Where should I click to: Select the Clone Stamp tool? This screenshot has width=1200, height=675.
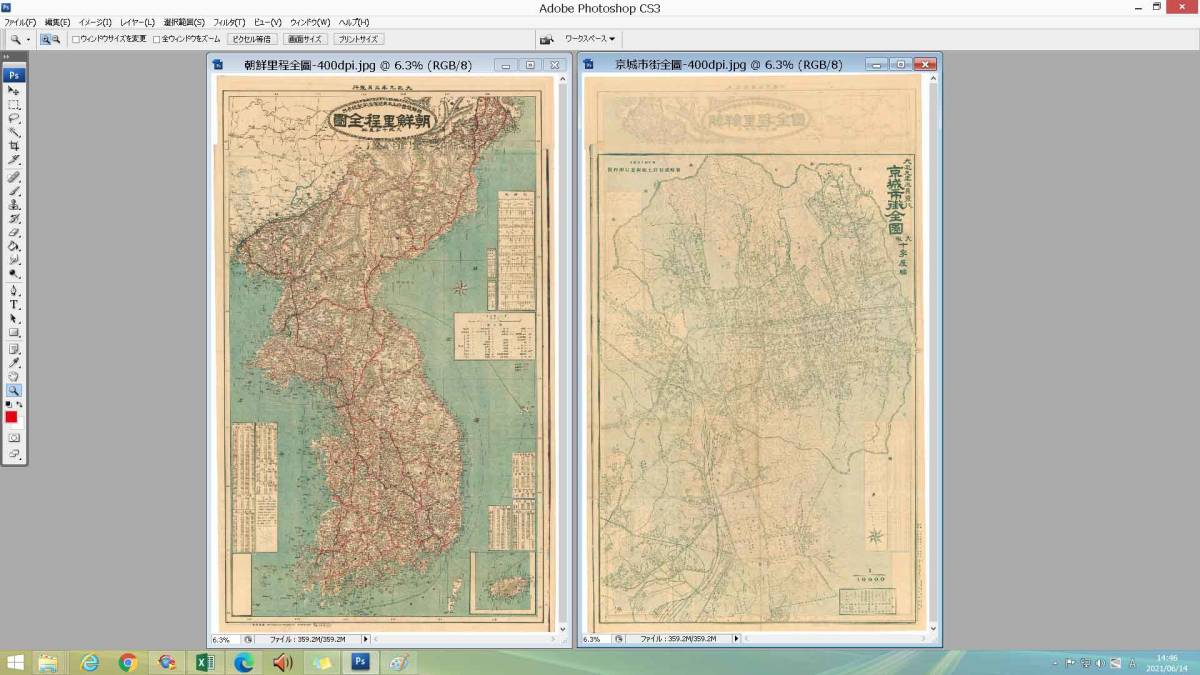click(x=14, y=204)
